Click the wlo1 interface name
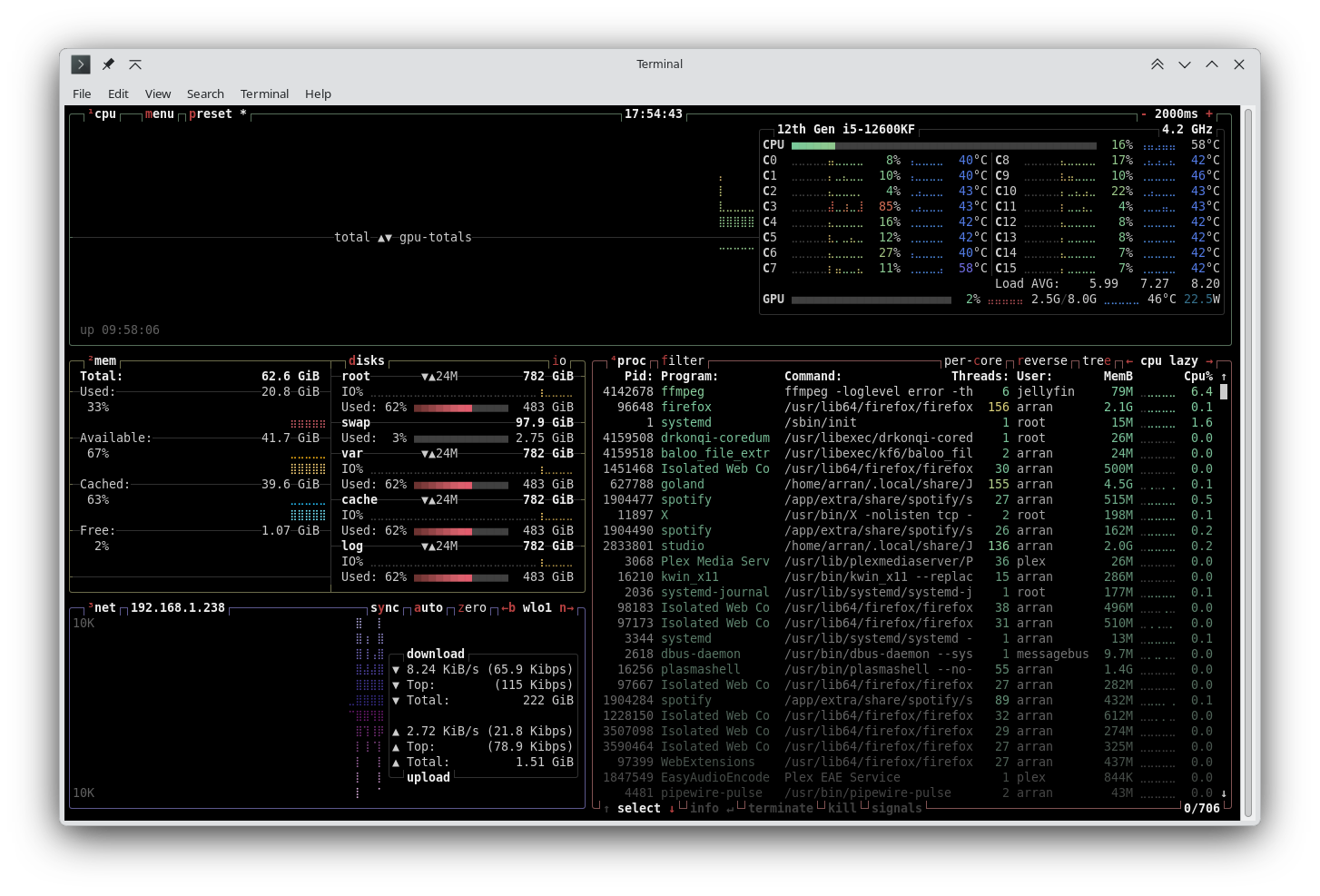The height and width of the screenshot is (896, 1320). click(x=537, y=608)
